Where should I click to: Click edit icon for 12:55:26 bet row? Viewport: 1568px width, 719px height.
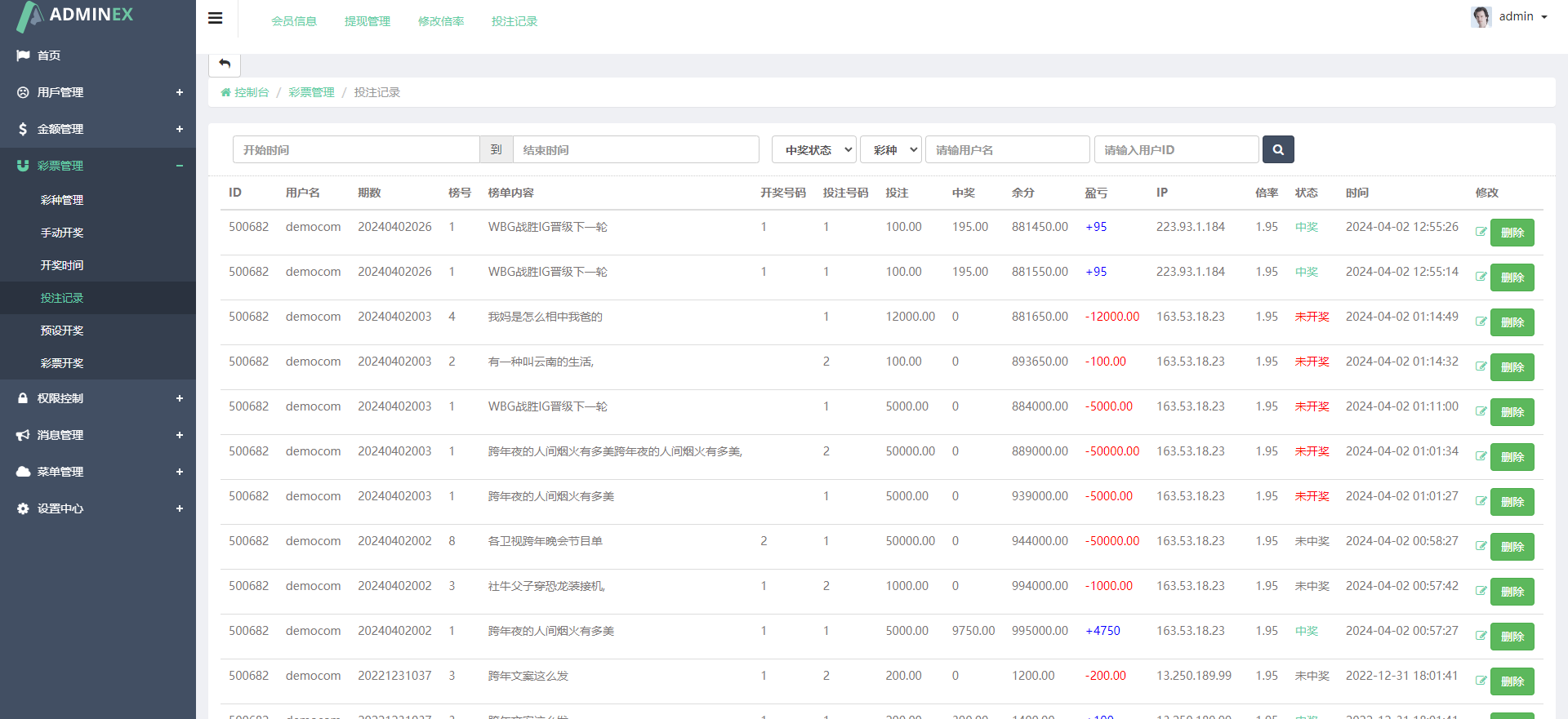coord(1481,232)
